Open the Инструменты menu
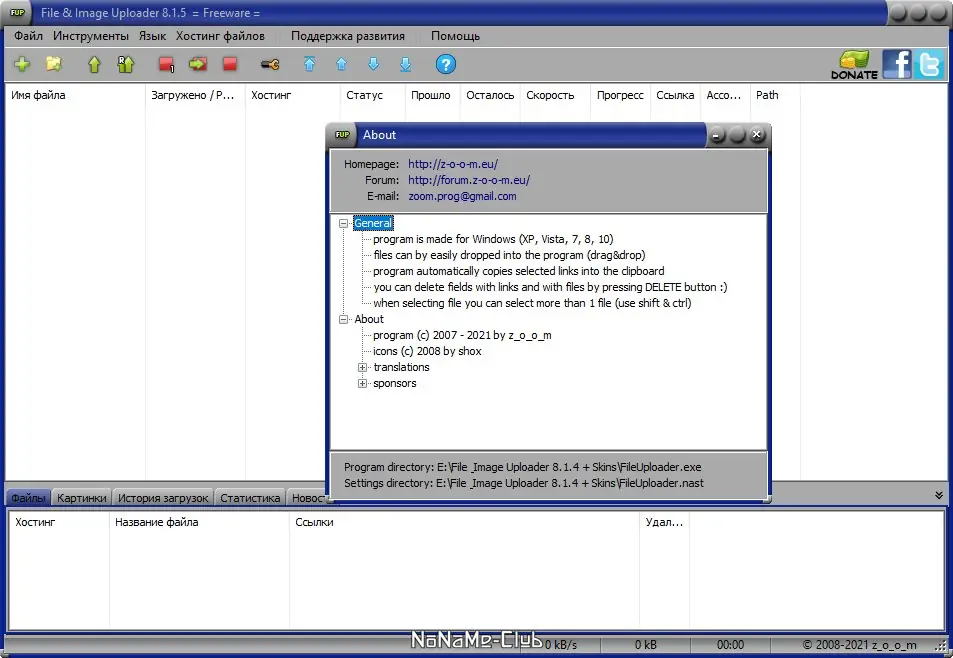 [x=91, y=36]
